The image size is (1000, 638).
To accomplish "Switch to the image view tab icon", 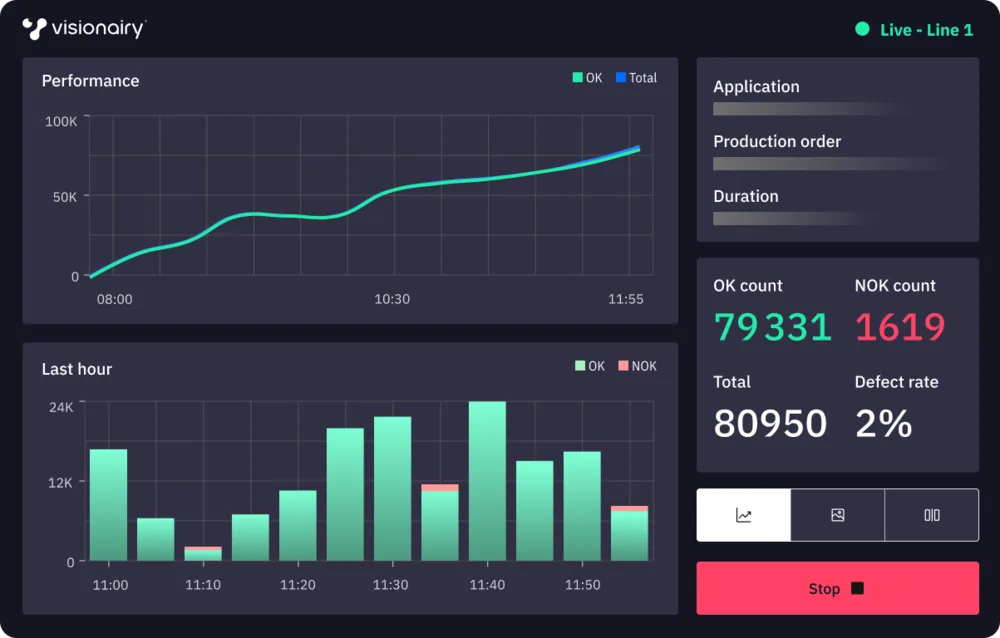I will pos(838,515).
